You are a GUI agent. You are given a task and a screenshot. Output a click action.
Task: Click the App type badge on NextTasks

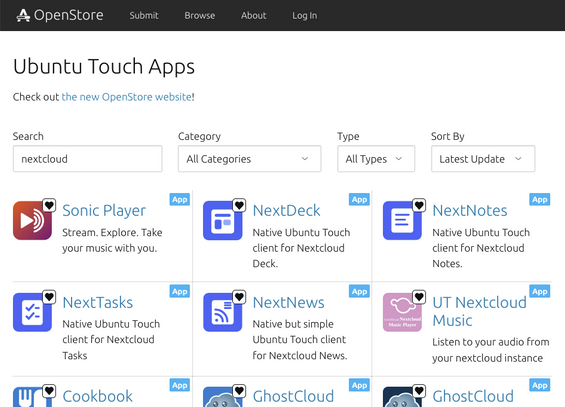[x=179, y=291]
